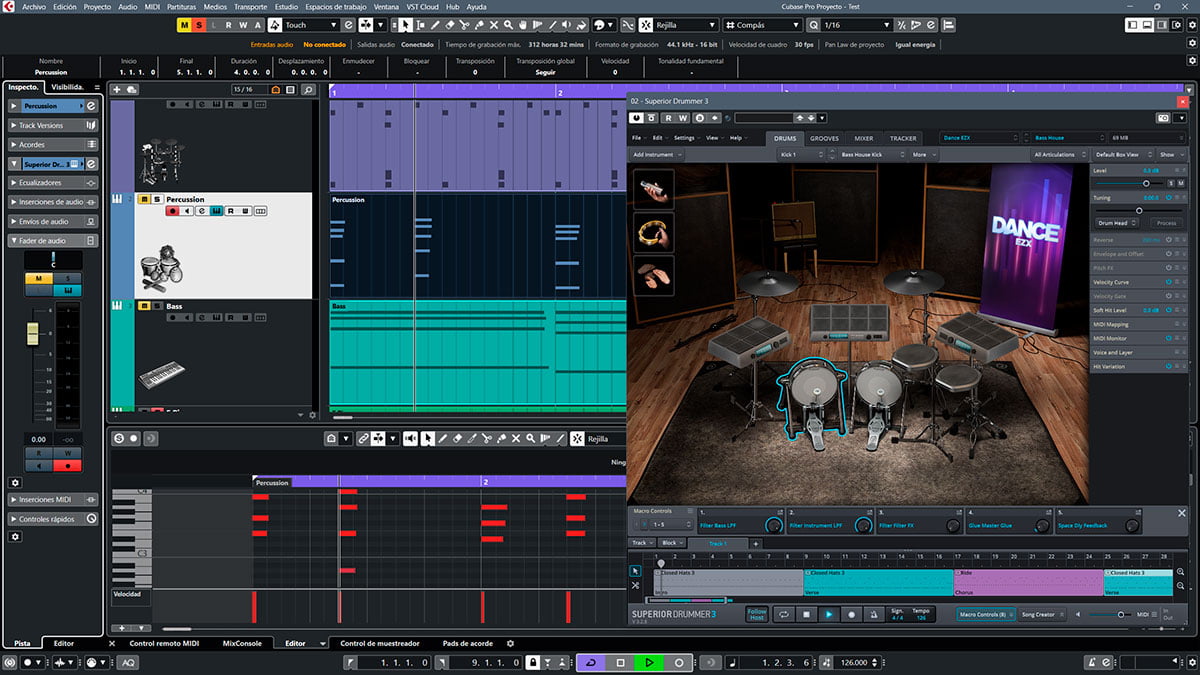Zoom out on Superior Drummer's song track
The width and height of the screenshot is (1200, 675).
tap(1180, 586)
